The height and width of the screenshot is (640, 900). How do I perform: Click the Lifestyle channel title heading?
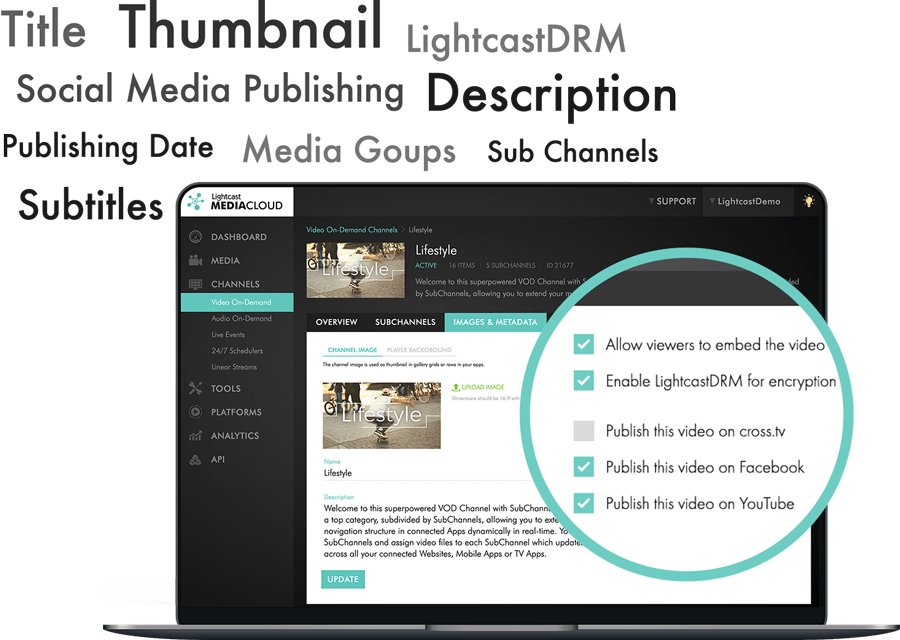point(436,250)
